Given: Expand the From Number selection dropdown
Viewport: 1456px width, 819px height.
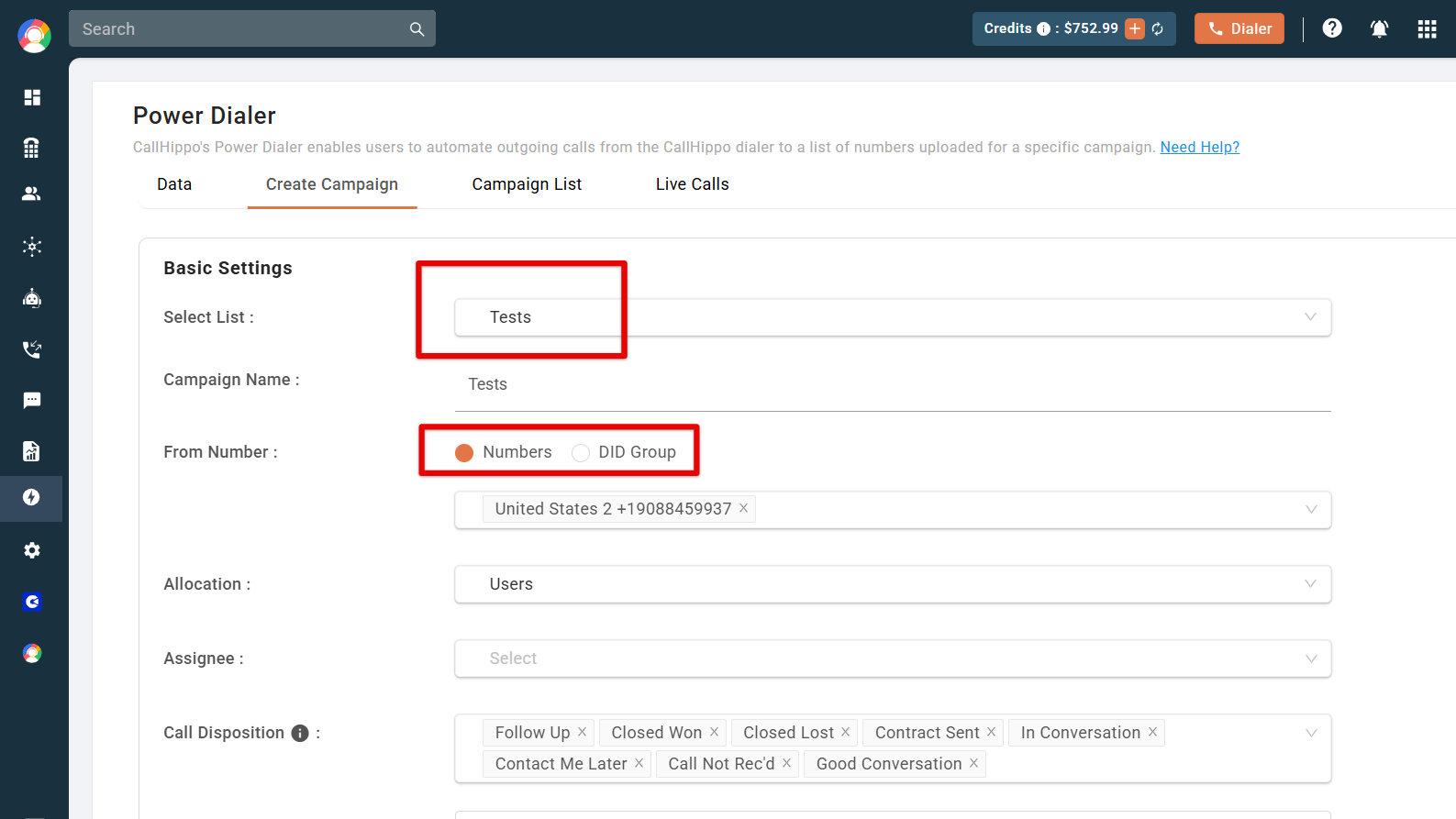Looking at the screenshot, I should click(x=893, y=510).
